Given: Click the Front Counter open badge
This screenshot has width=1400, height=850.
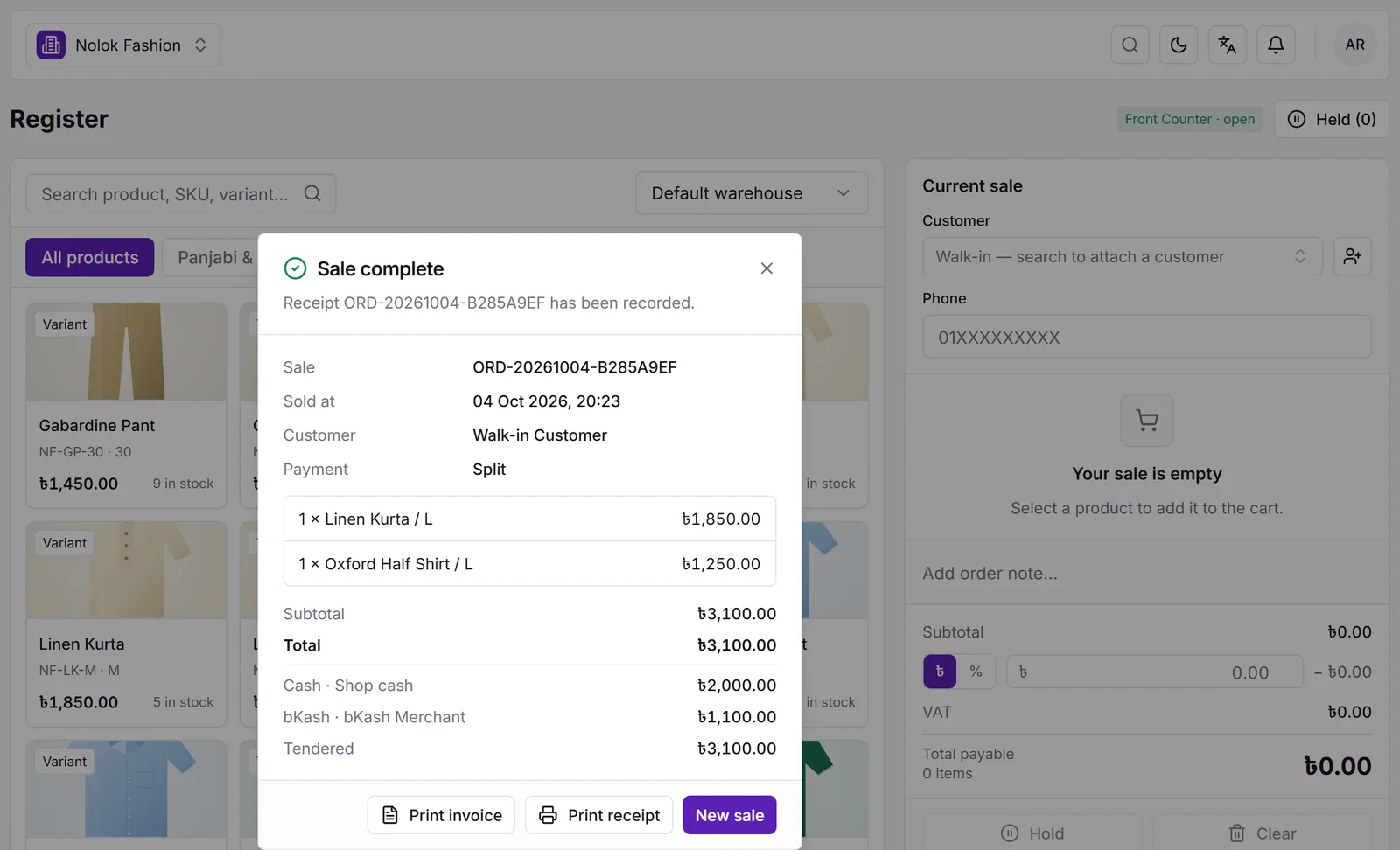Looking at the screenshot, I should 1190,119.
